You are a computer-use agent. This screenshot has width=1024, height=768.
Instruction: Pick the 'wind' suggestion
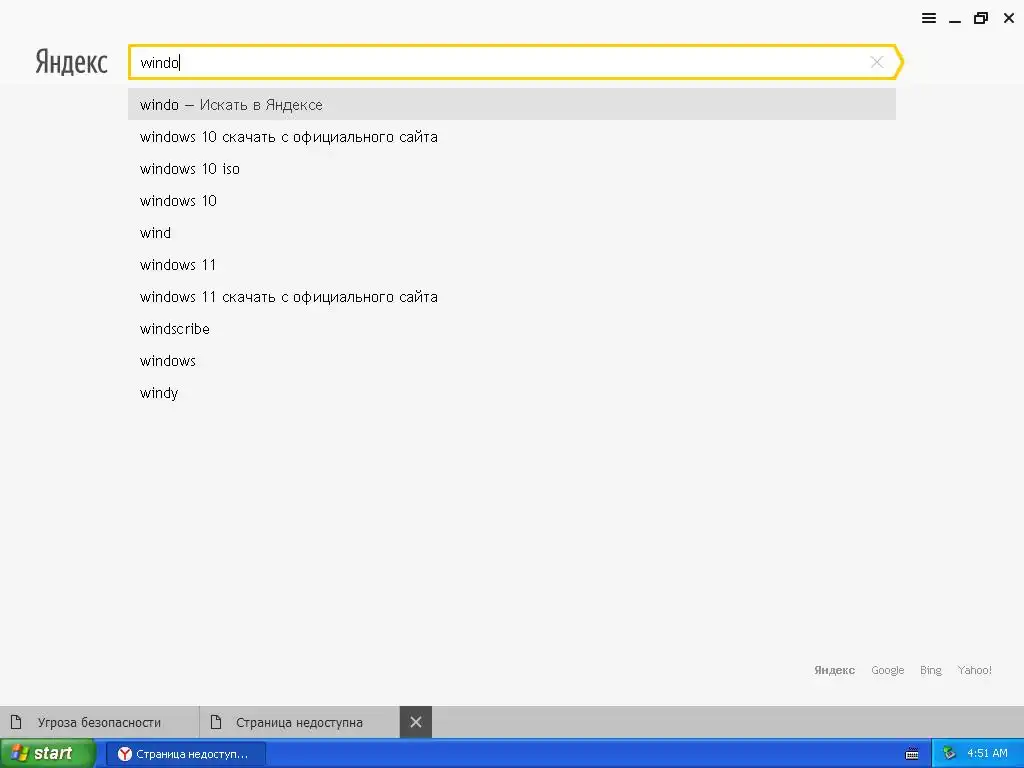512,232
